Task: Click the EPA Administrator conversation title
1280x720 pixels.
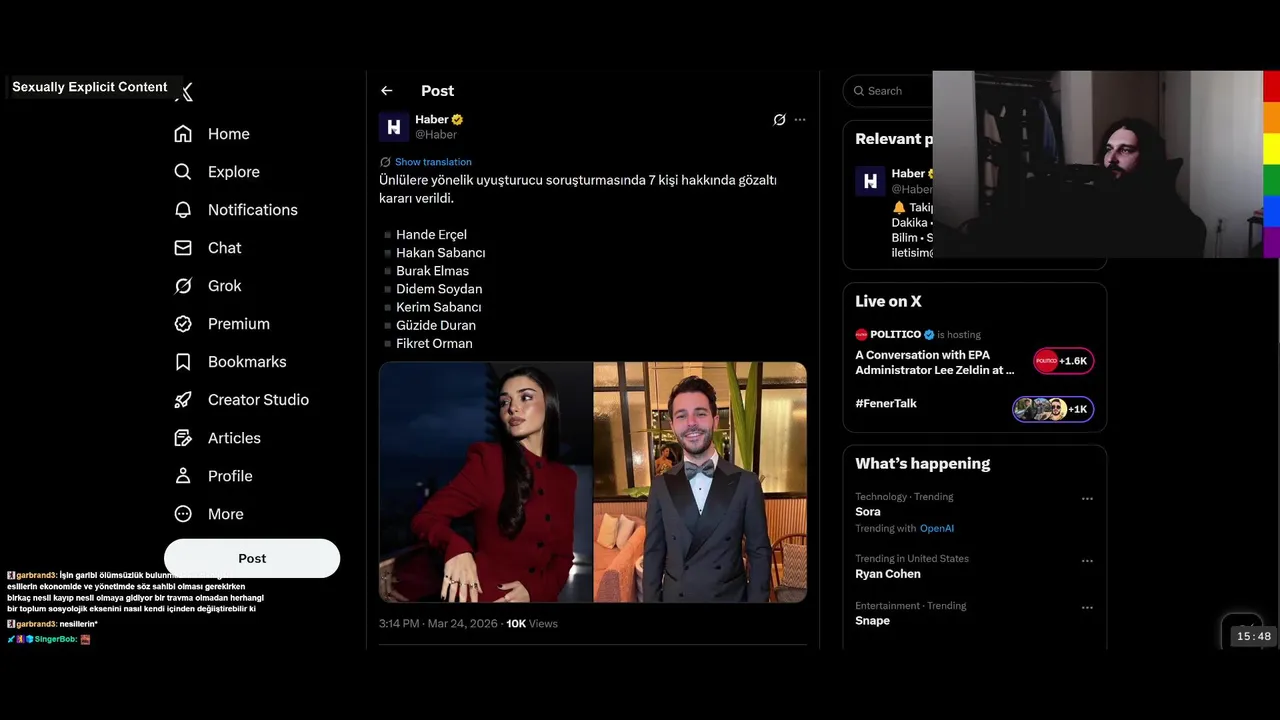Action: [935, 362]
